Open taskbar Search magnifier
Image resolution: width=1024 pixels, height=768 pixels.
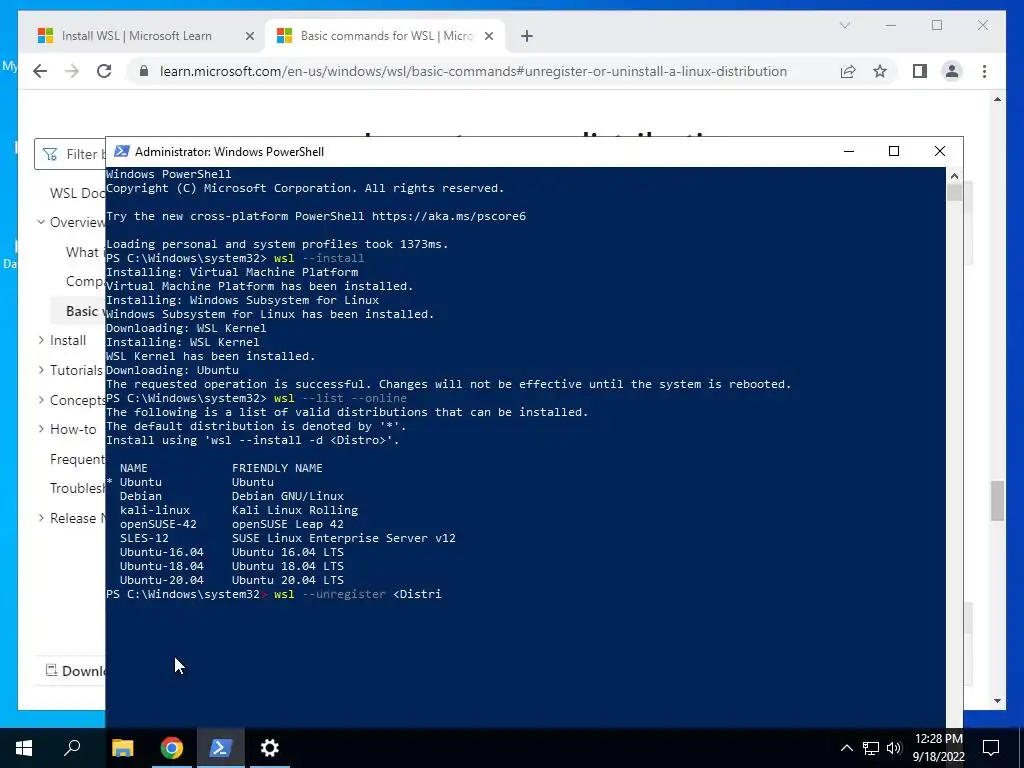(x=72, y=748)
